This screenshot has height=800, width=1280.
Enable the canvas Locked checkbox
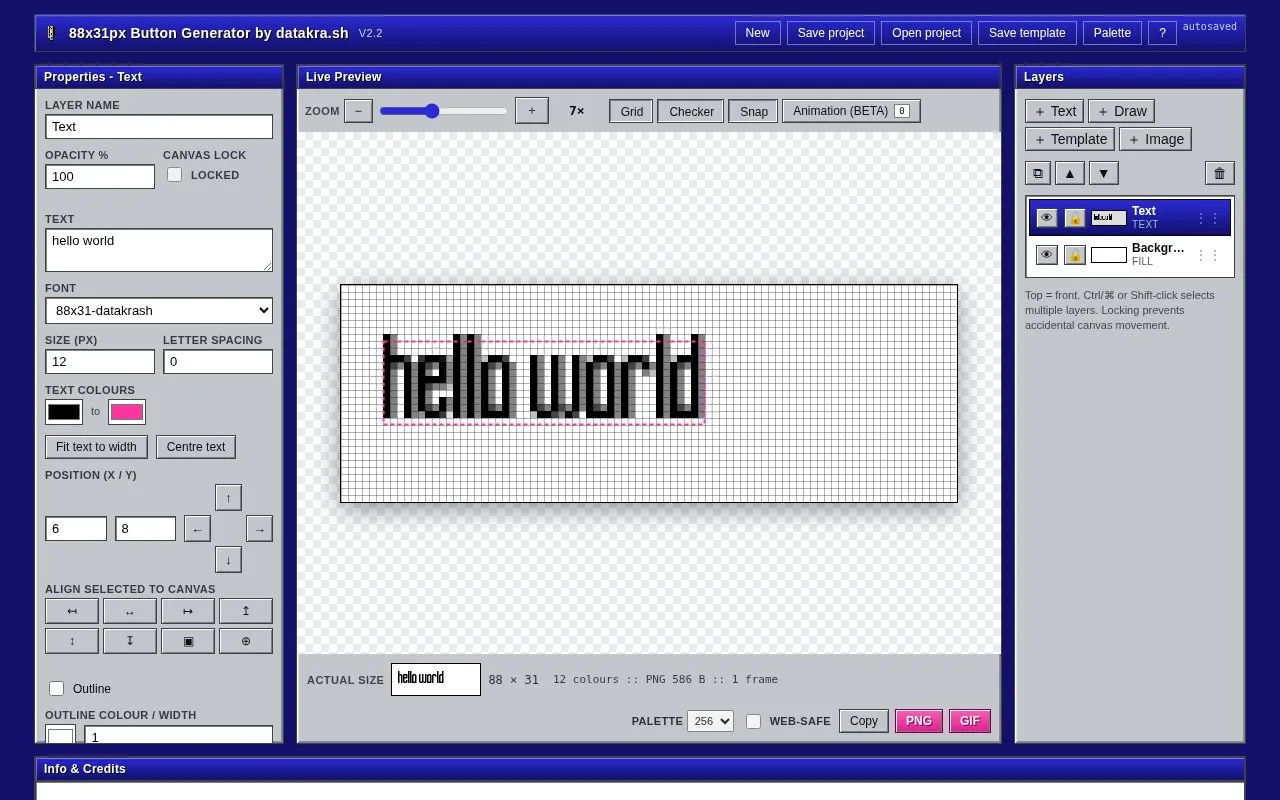pyautogui.click(x=175, y=175)
